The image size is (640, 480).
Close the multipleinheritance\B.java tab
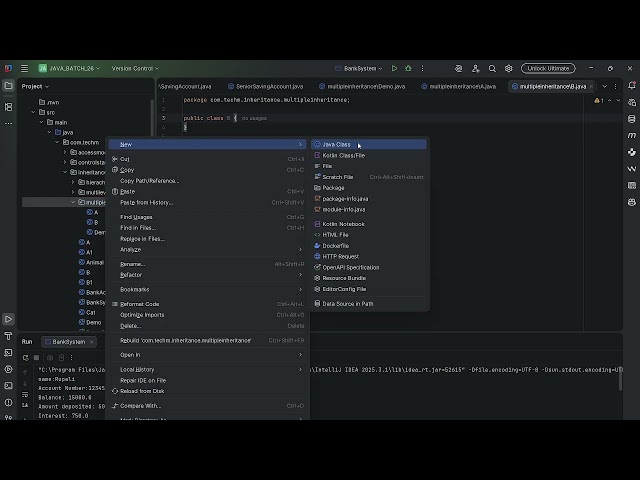(591, 86)
